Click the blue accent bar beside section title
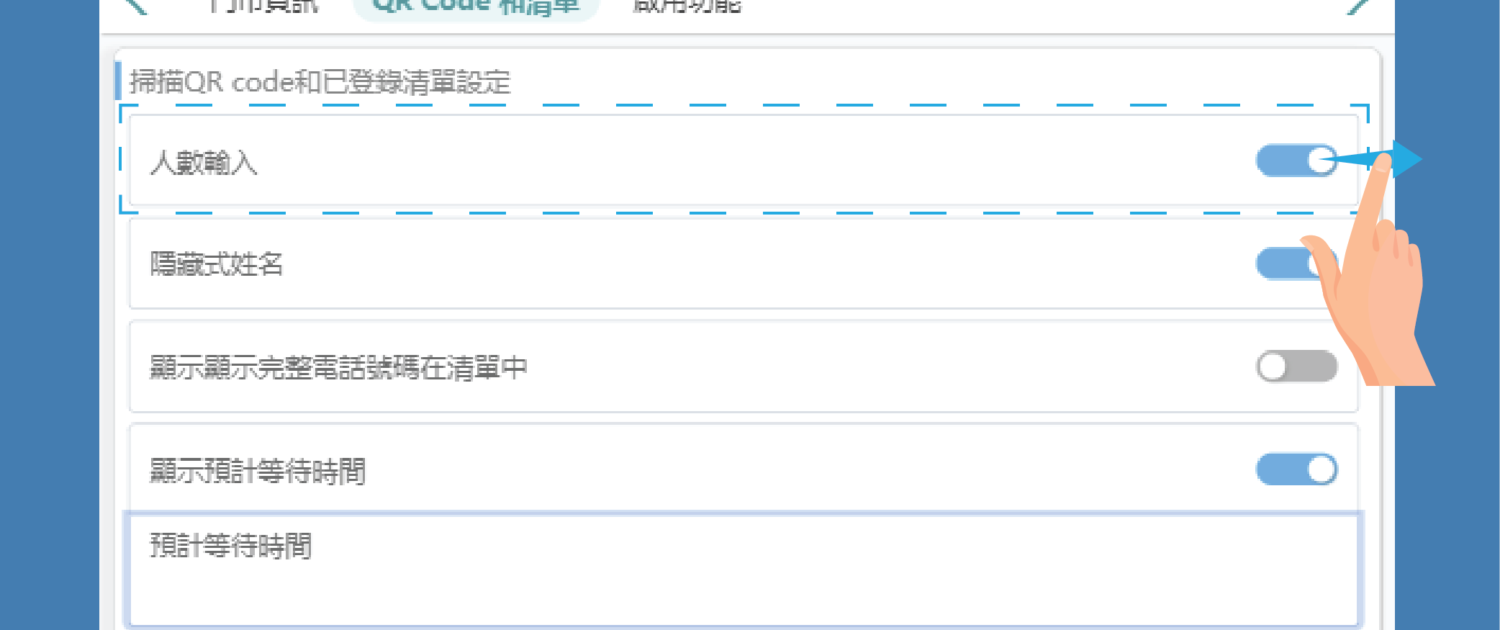 point(118,81)
